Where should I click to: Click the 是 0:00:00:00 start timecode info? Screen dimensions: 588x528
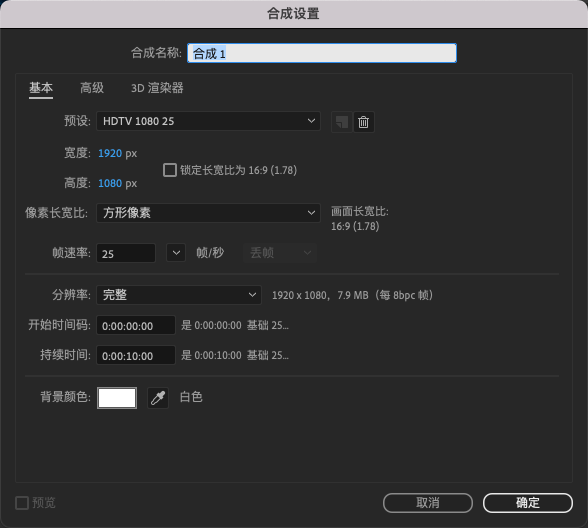235,325
